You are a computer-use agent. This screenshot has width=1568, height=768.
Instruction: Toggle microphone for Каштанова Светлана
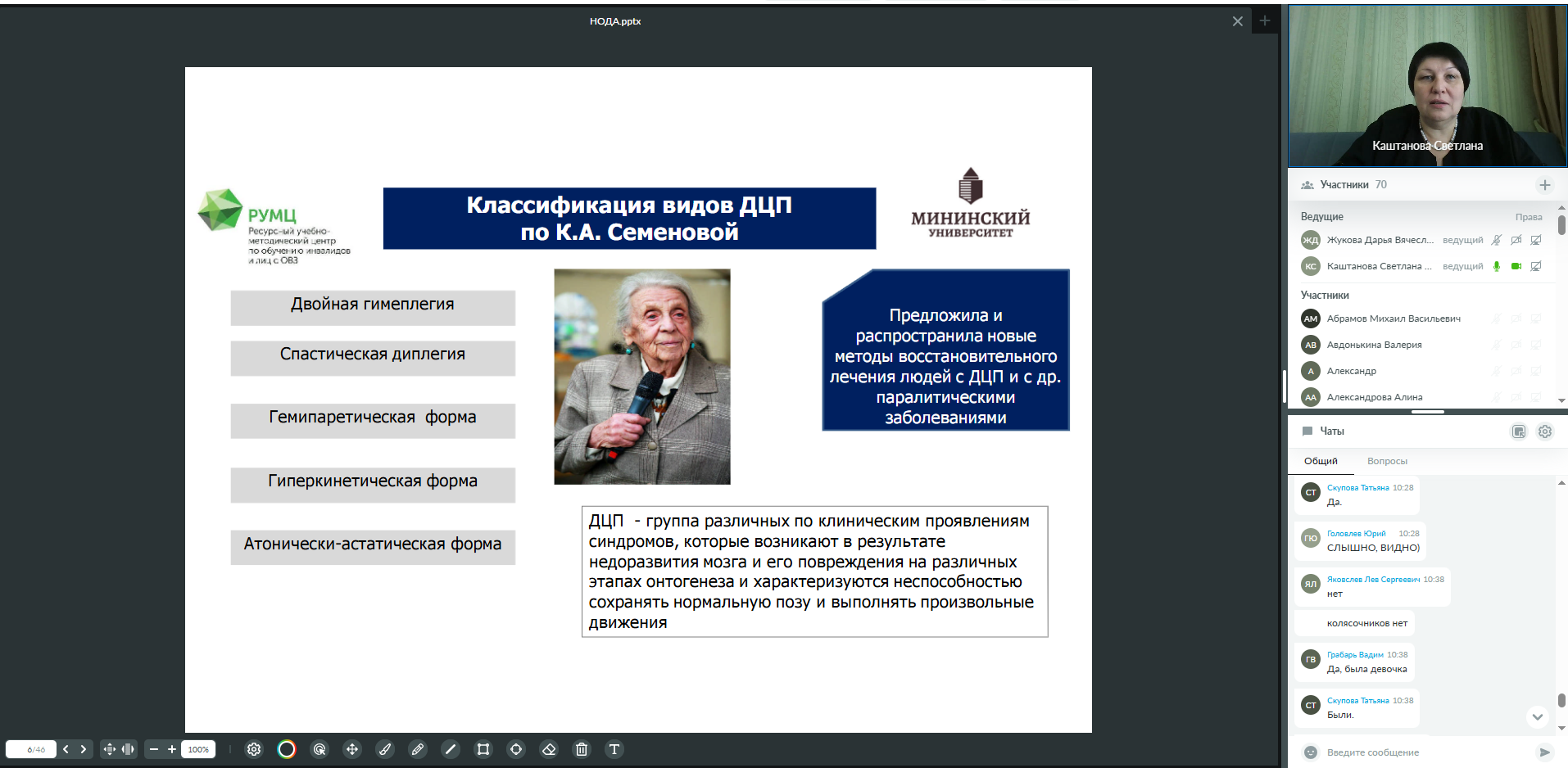click(1497, 266)
